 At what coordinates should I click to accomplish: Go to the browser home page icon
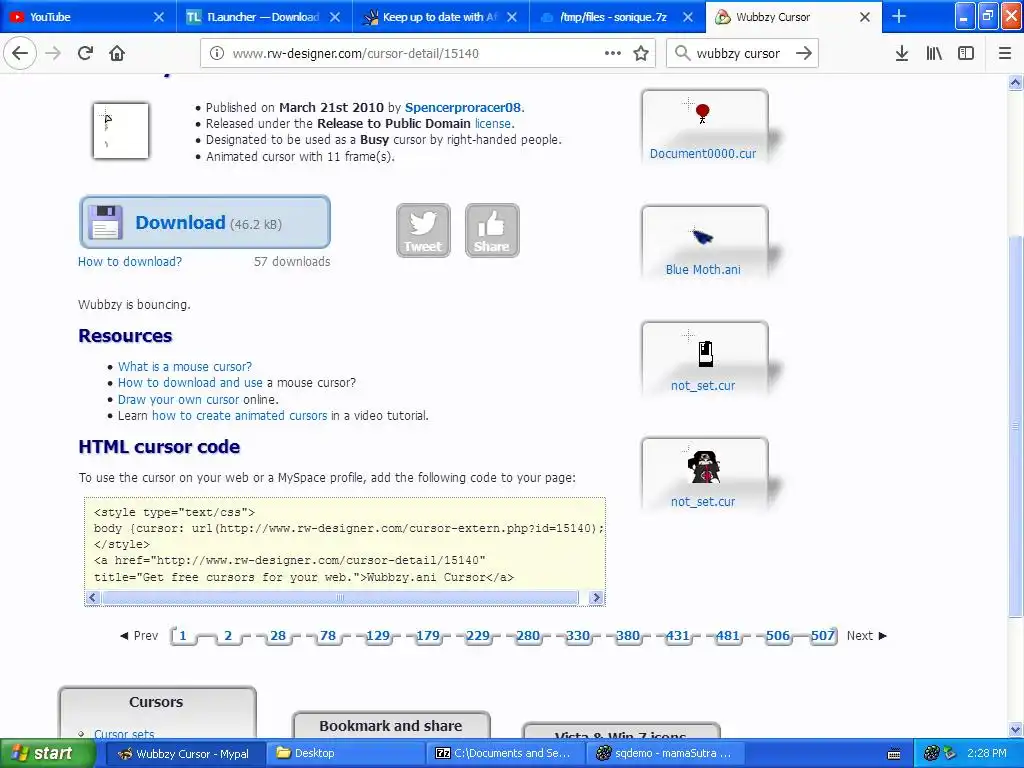(117, 53)
